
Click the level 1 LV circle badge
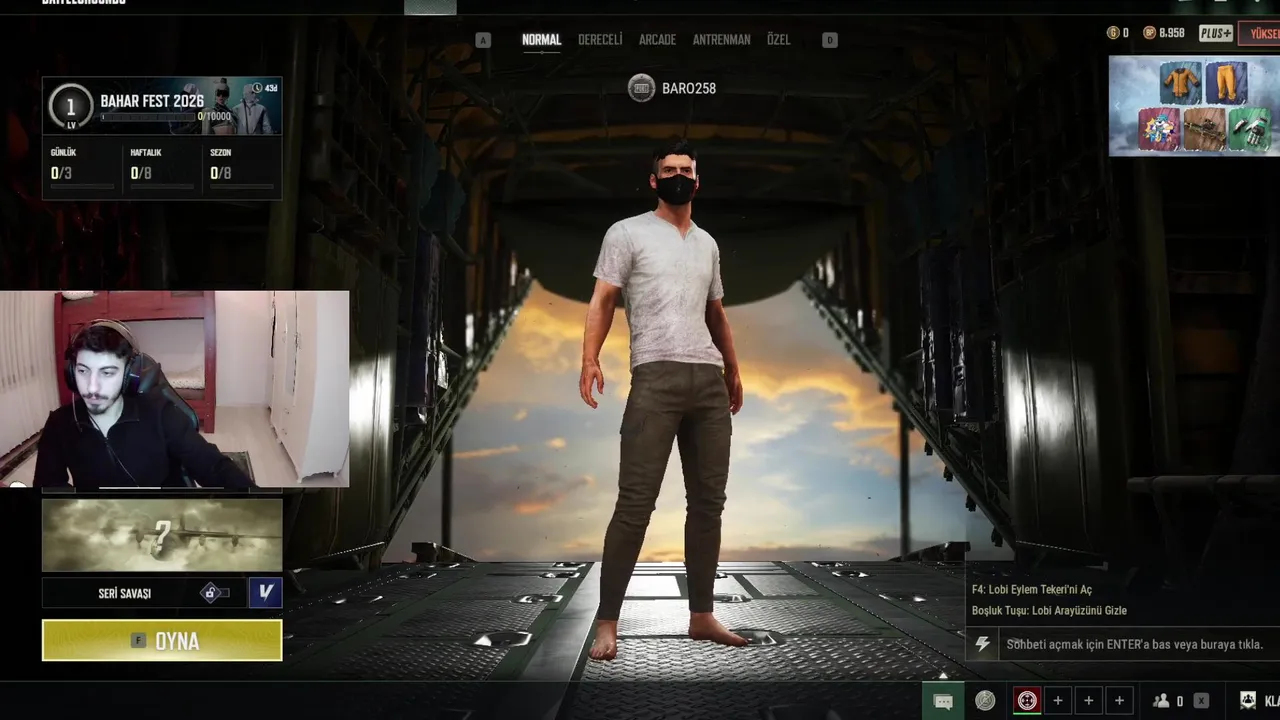click(70, 107)
